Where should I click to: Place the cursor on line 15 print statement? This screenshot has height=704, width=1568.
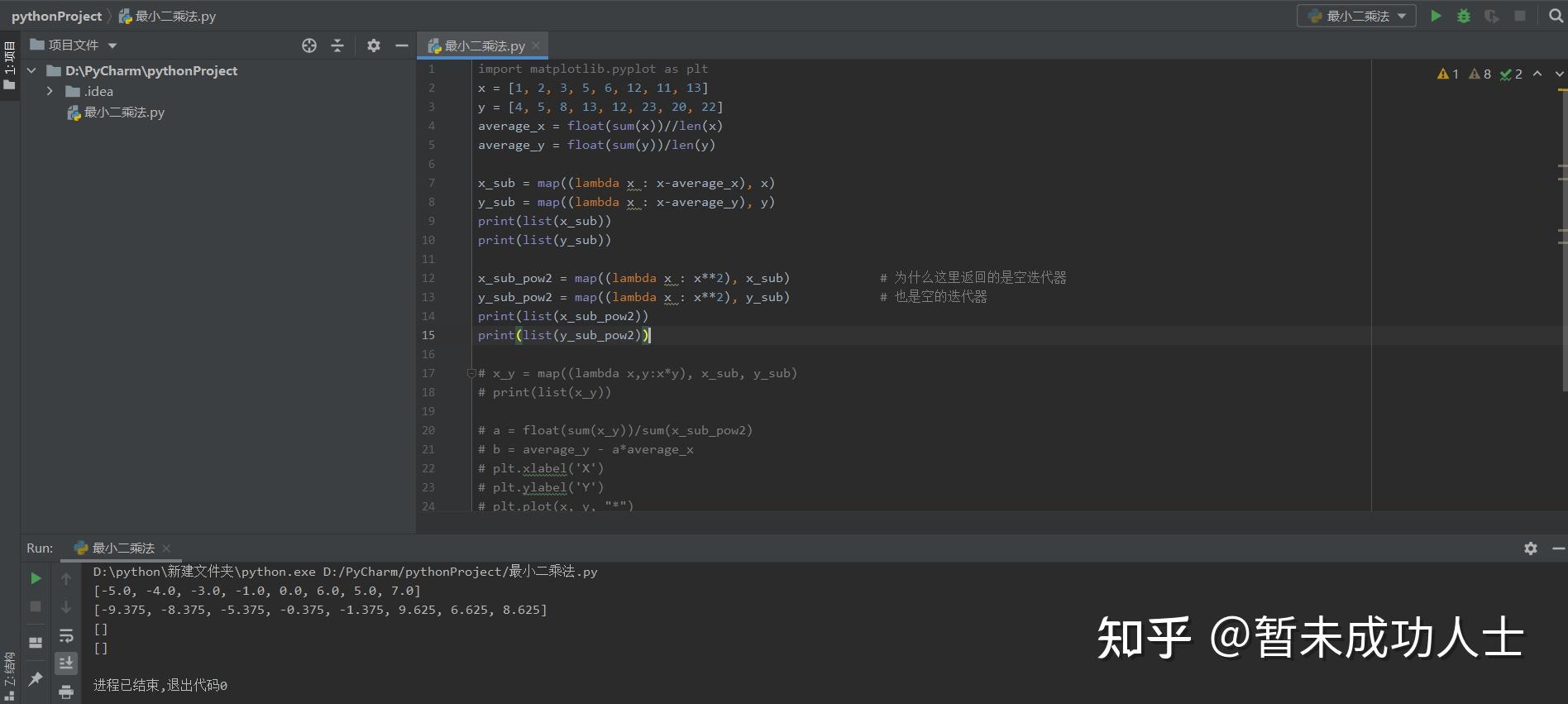[565, 335]
